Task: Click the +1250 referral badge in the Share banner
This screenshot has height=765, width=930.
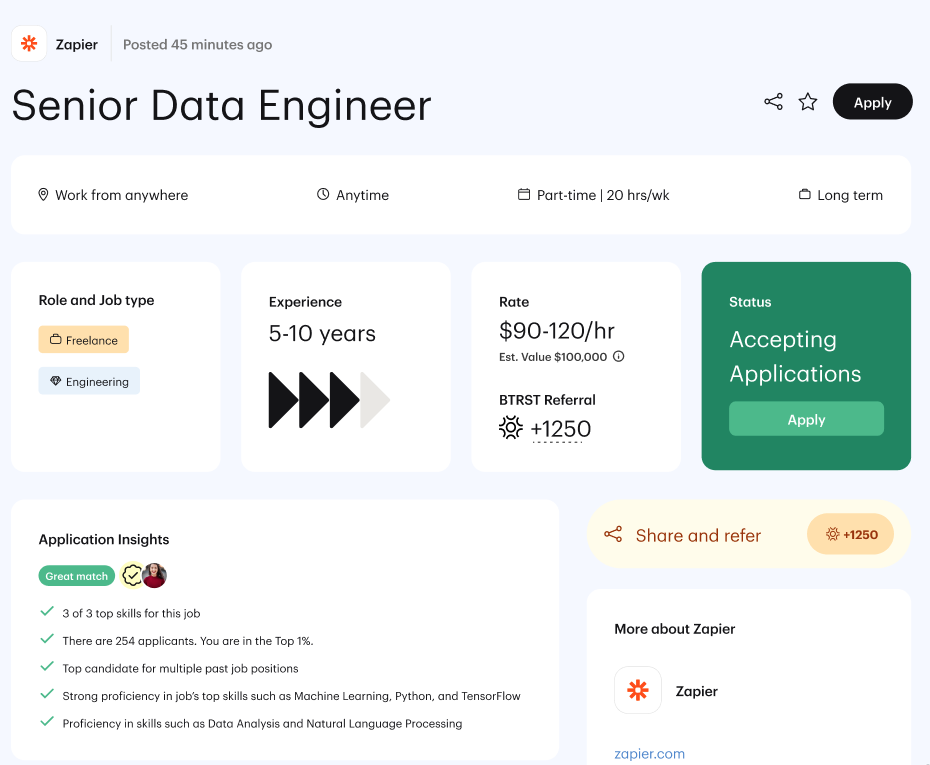Action: pos(850,534)
